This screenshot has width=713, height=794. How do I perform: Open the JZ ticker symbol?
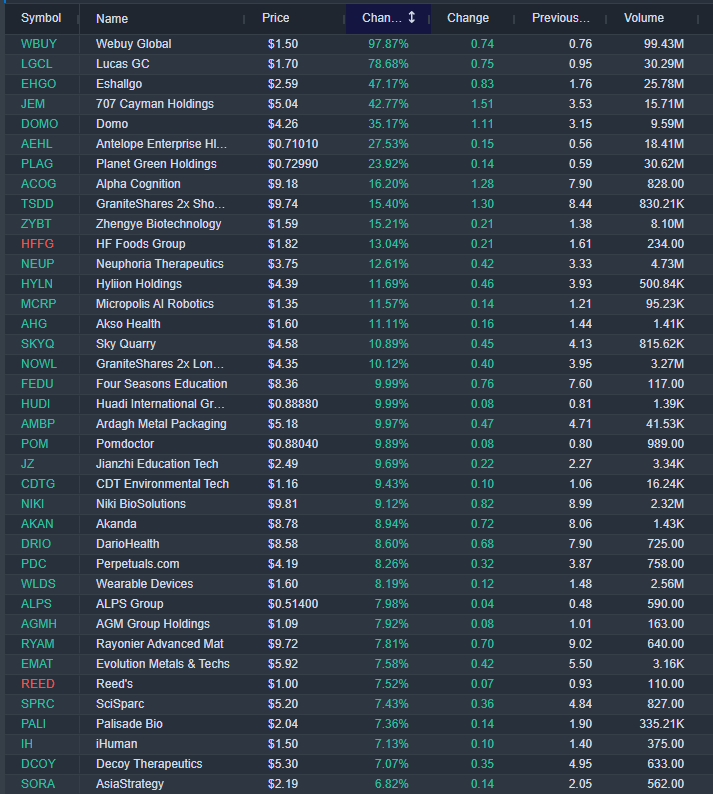(x=28, y=464)
